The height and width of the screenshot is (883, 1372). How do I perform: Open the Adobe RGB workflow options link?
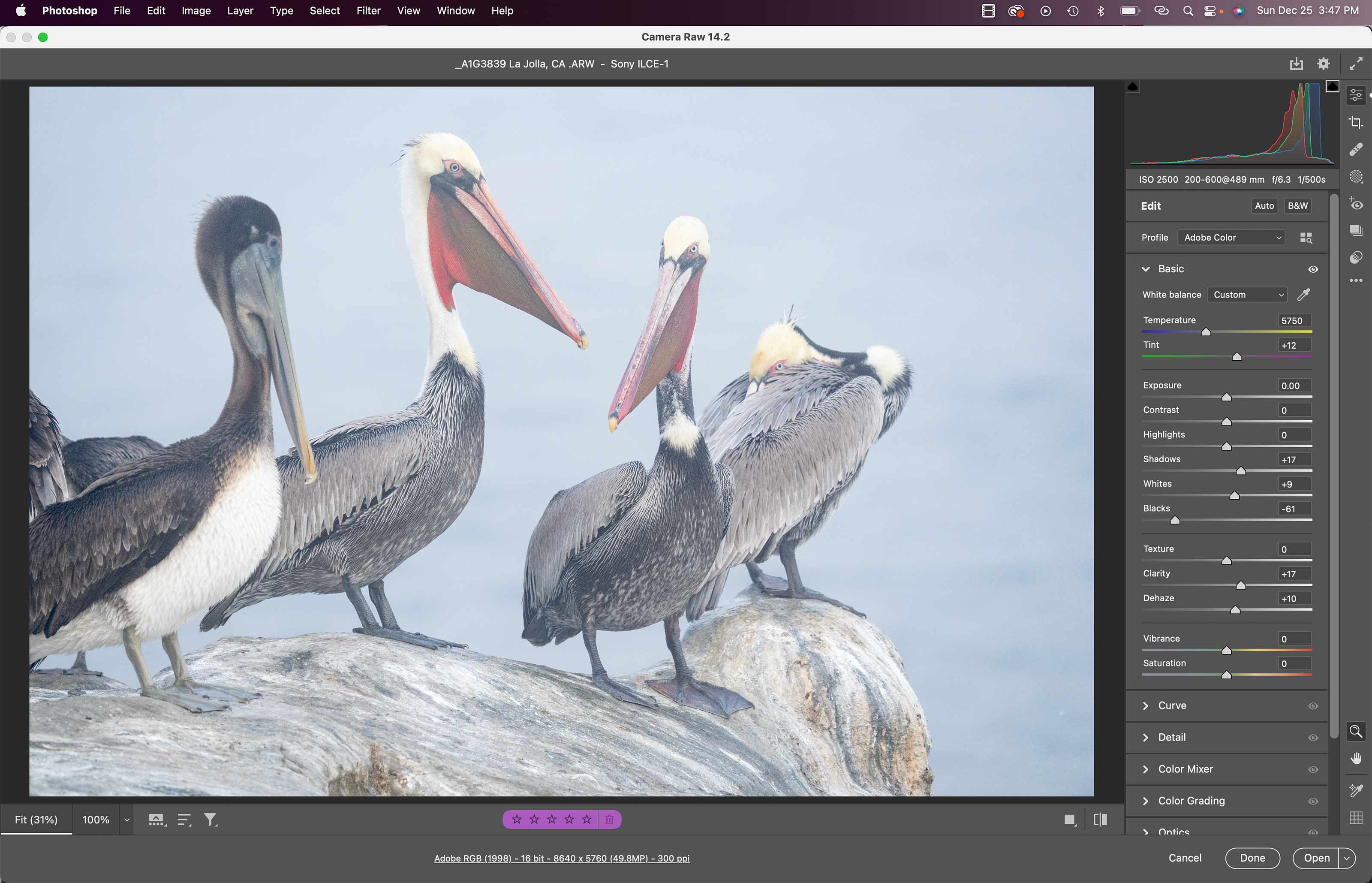coord(562,859)
